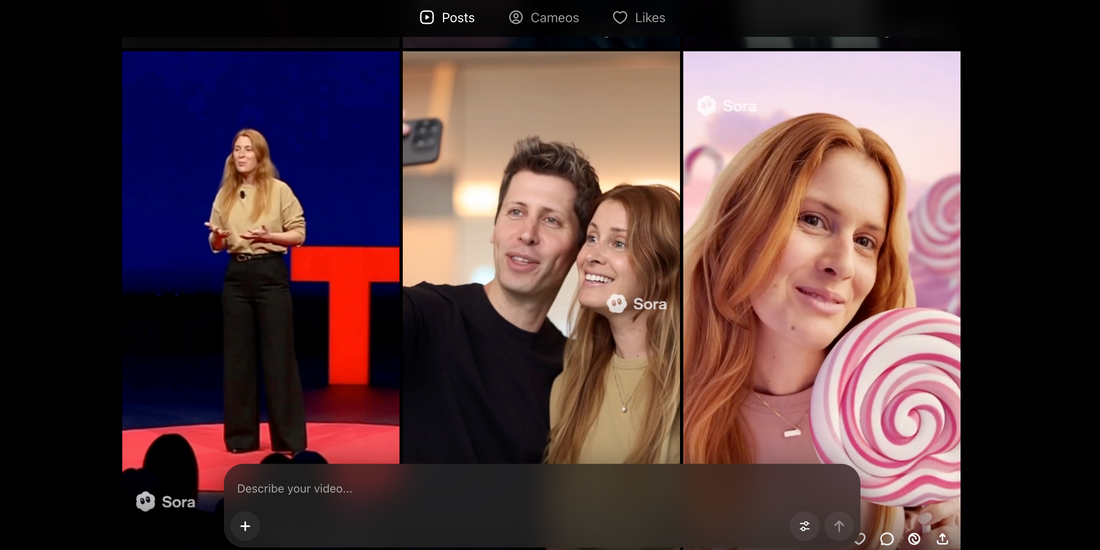1100x550 pixels.
Task: Focus the 'Describe your video...' input field
Action: pos(500,489)
